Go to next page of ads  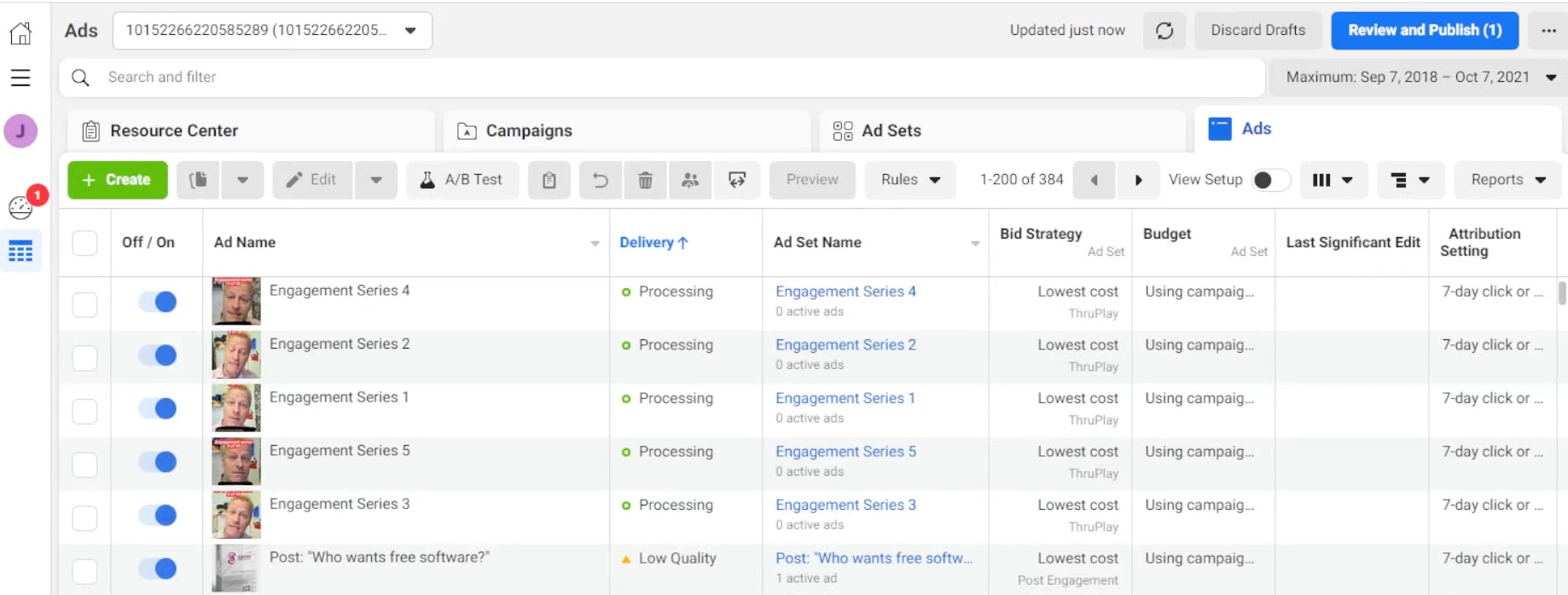tap(1138, 180)
